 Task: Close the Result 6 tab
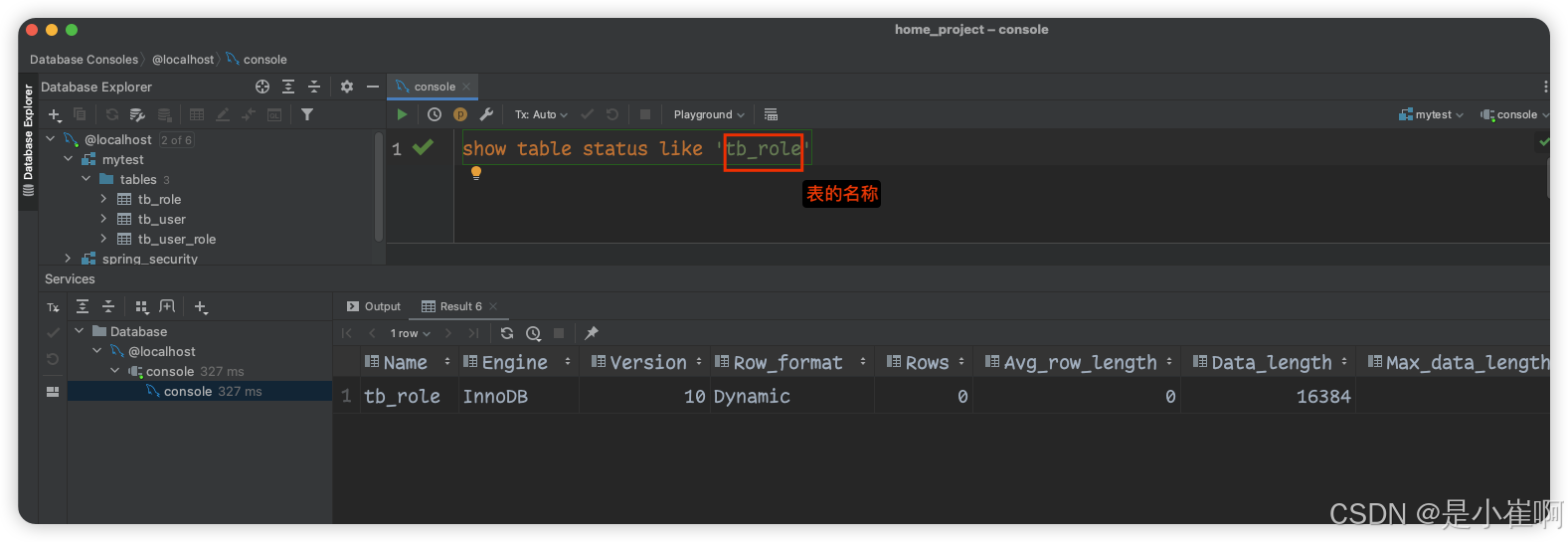493,306
